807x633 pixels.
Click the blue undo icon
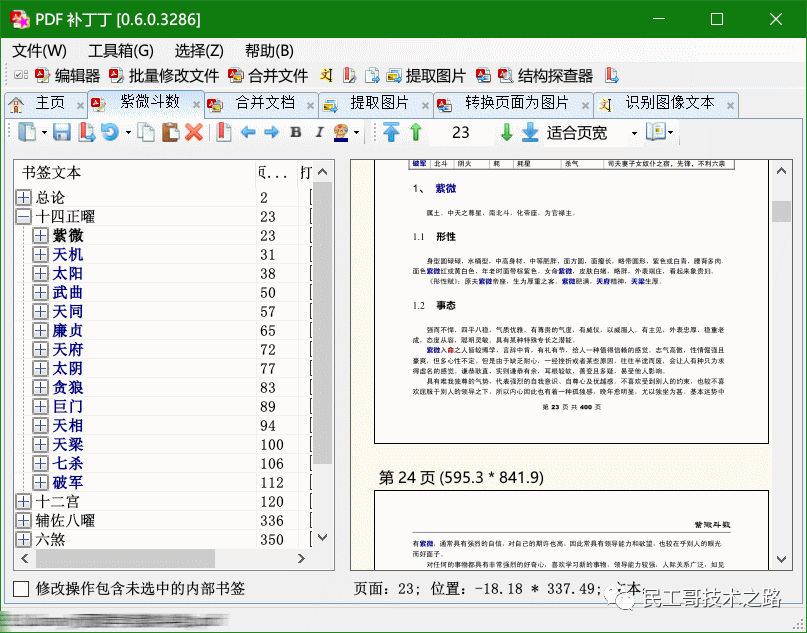click(x=110, y=133)
